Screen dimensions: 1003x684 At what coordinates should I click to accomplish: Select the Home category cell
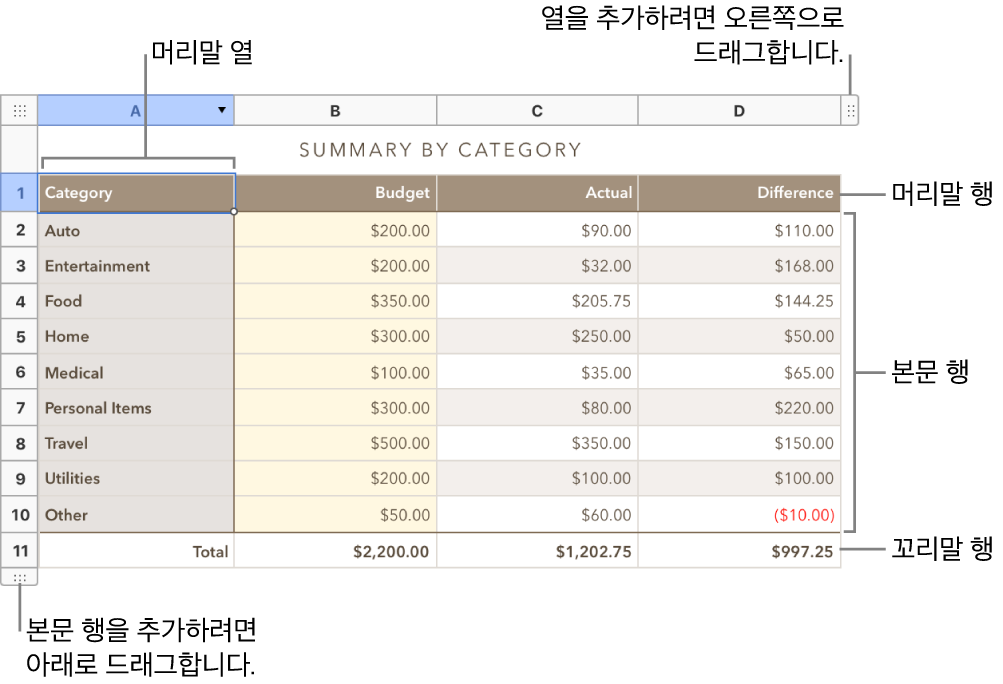[x=137, y=337]
